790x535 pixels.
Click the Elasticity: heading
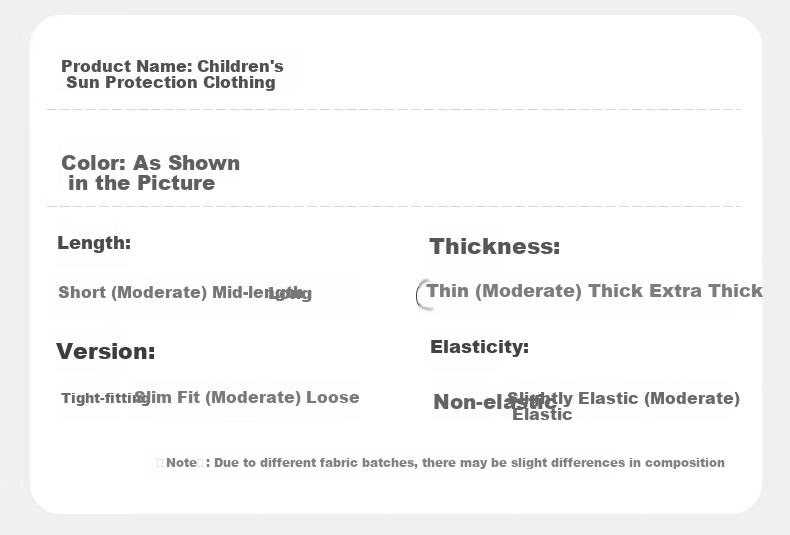pos(479,347)
